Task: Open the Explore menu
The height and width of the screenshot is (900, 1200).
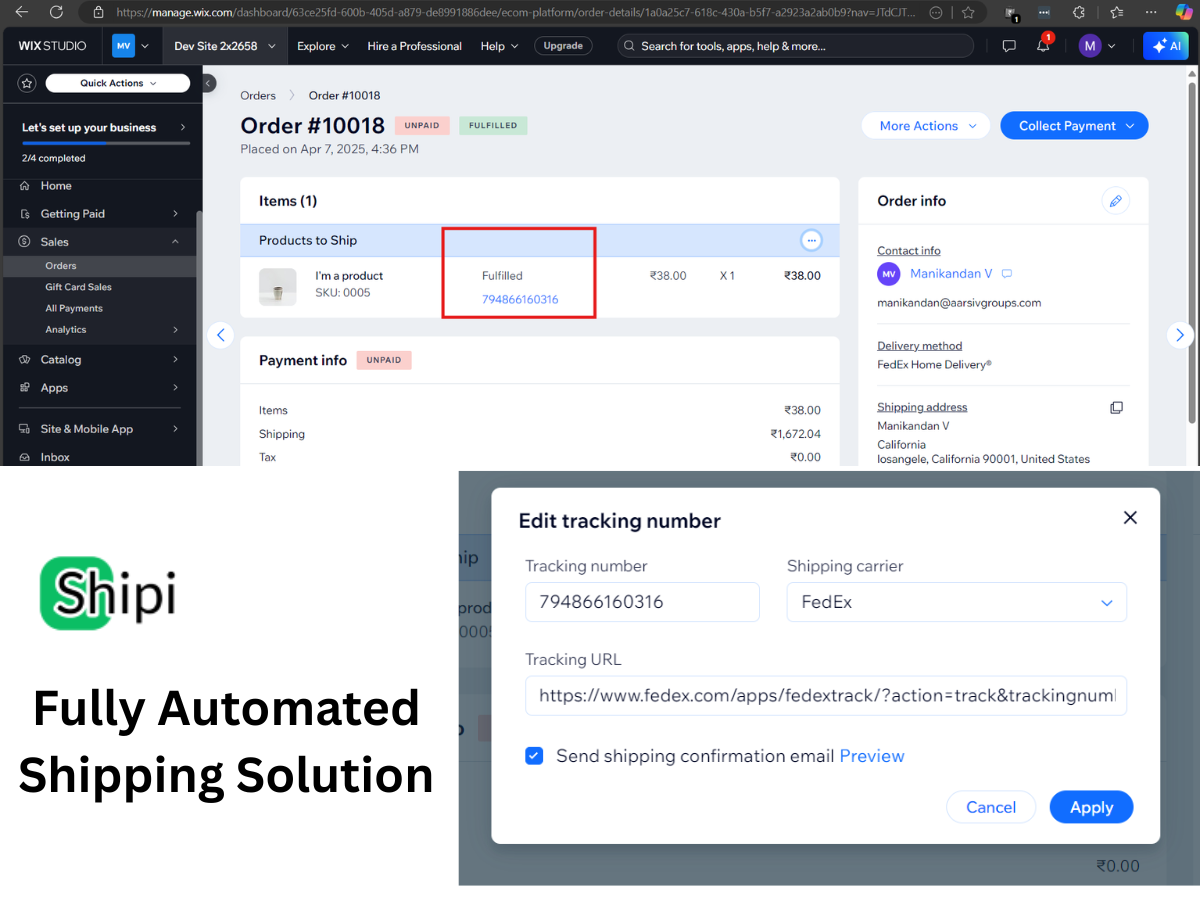Action: coord(322,45)
